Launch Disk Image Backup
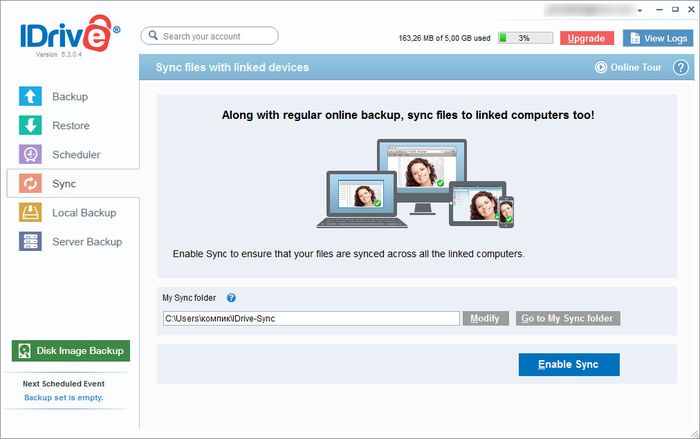Viewport: 700px width, 439px height. tap(70, 351)
